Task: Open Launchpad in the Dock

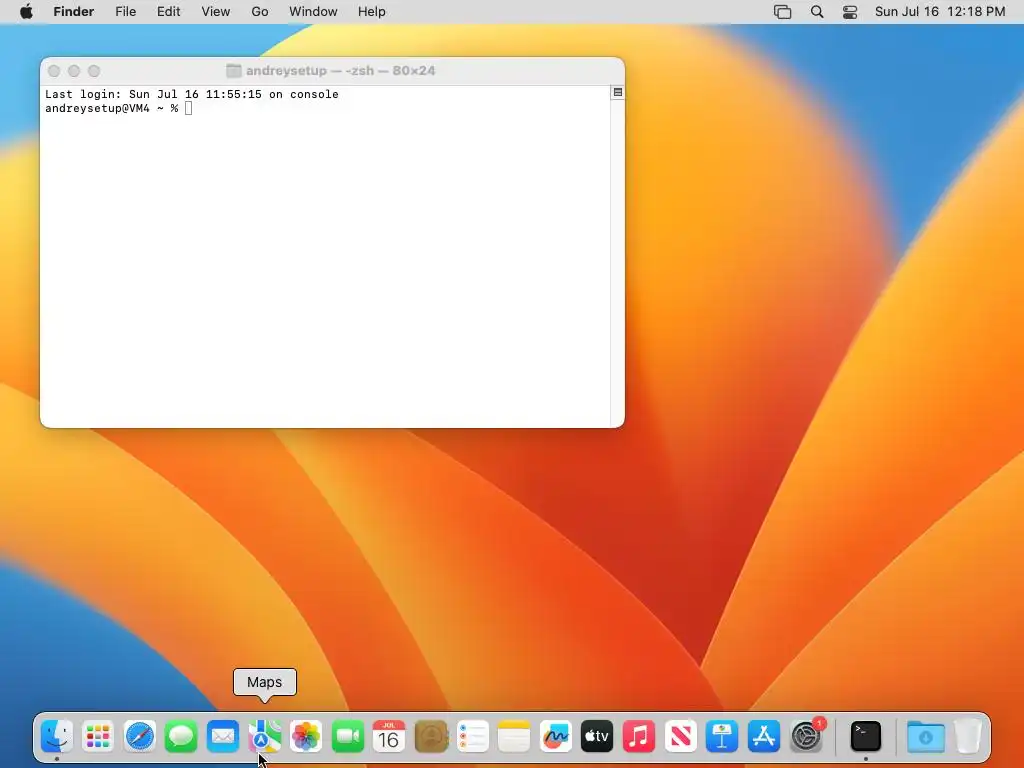Action: pyautogui.click(x=98, y=737)
